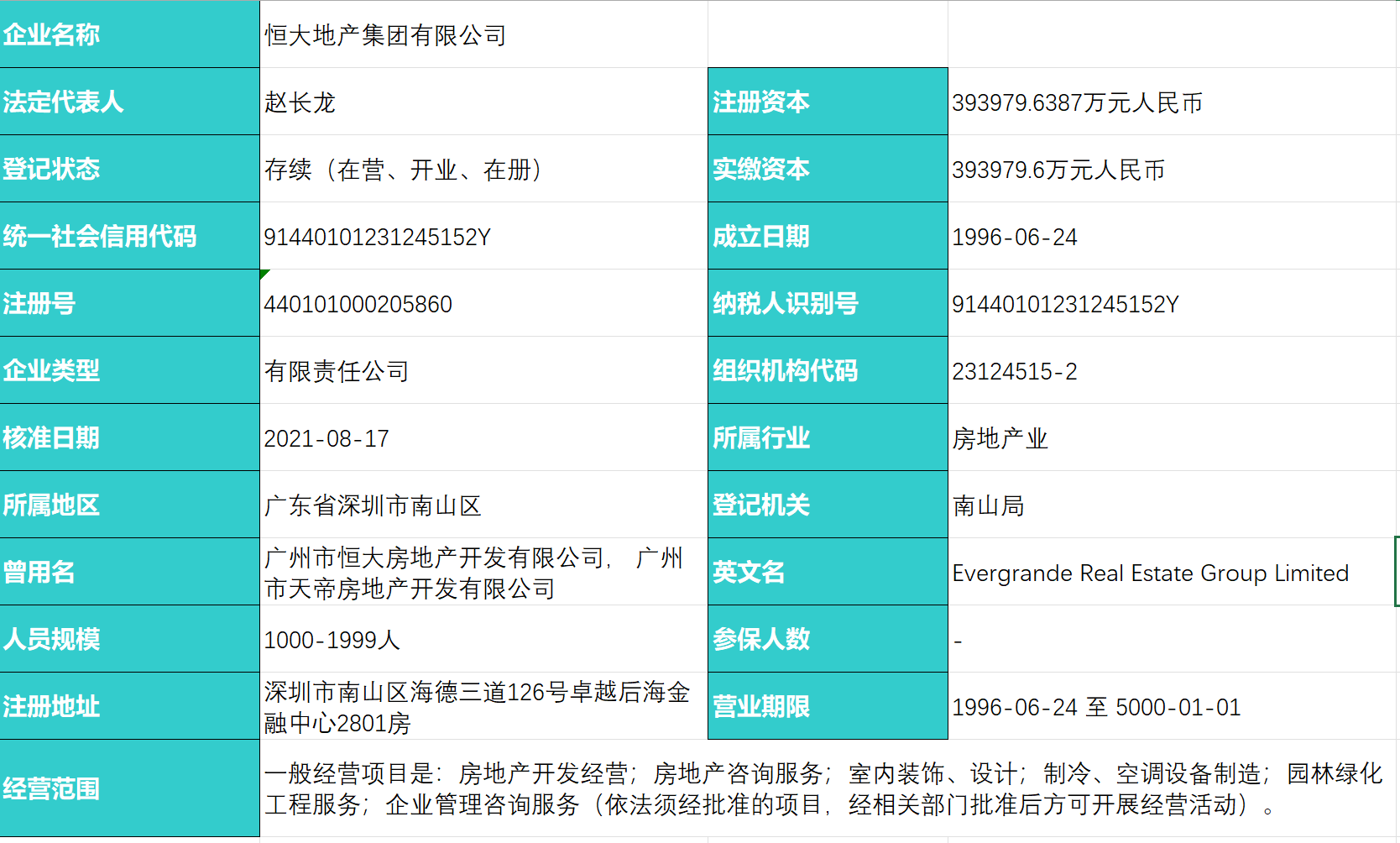Select the 曾用名 label cell

(x=129, y=572)
